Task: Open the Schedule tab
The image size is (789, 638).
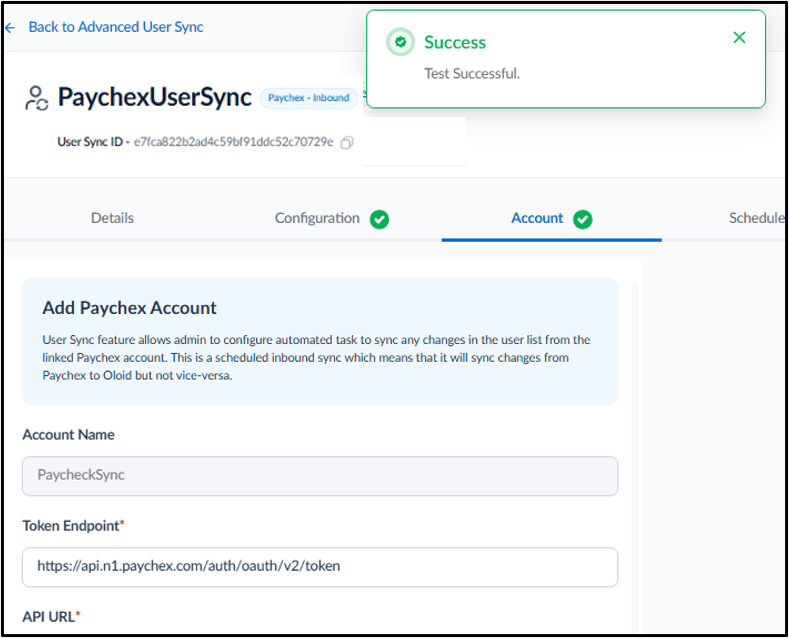Action: click(757, 218)
